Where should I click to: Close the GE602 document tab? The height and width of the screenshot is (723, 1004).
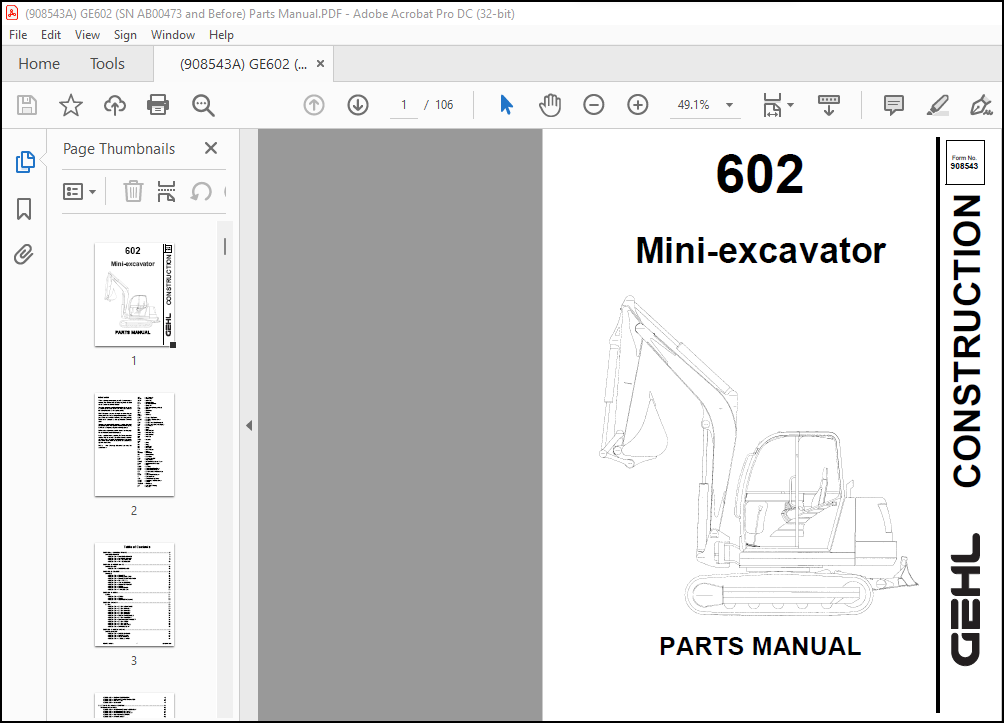point(321,63)
